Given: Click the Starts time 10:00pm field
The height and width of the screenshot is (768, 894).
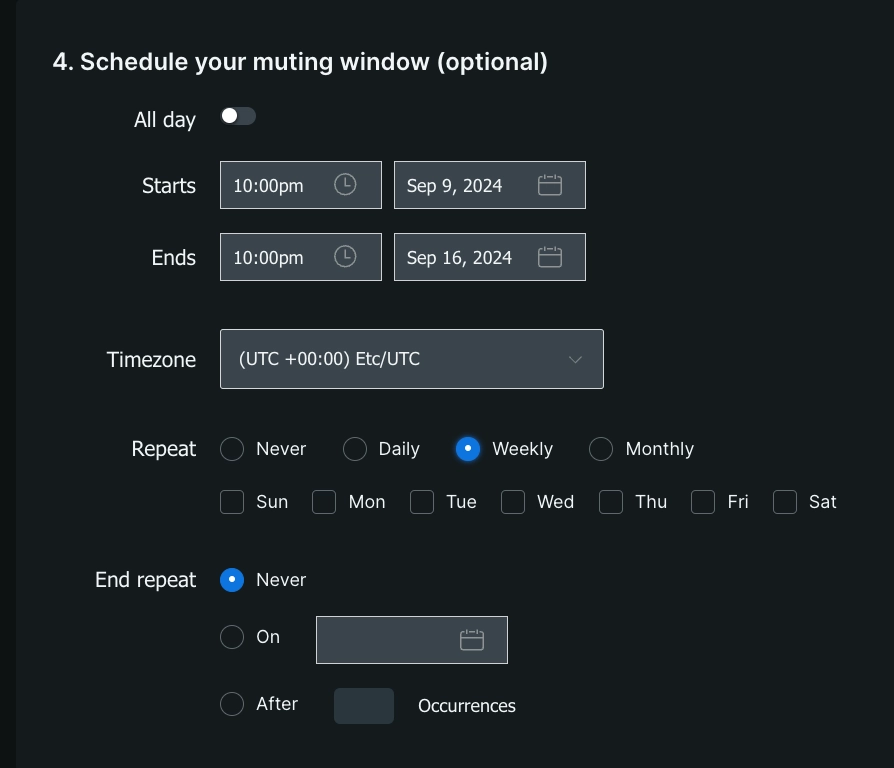Looking at the screenshot, I should click(x=278, y=185).
